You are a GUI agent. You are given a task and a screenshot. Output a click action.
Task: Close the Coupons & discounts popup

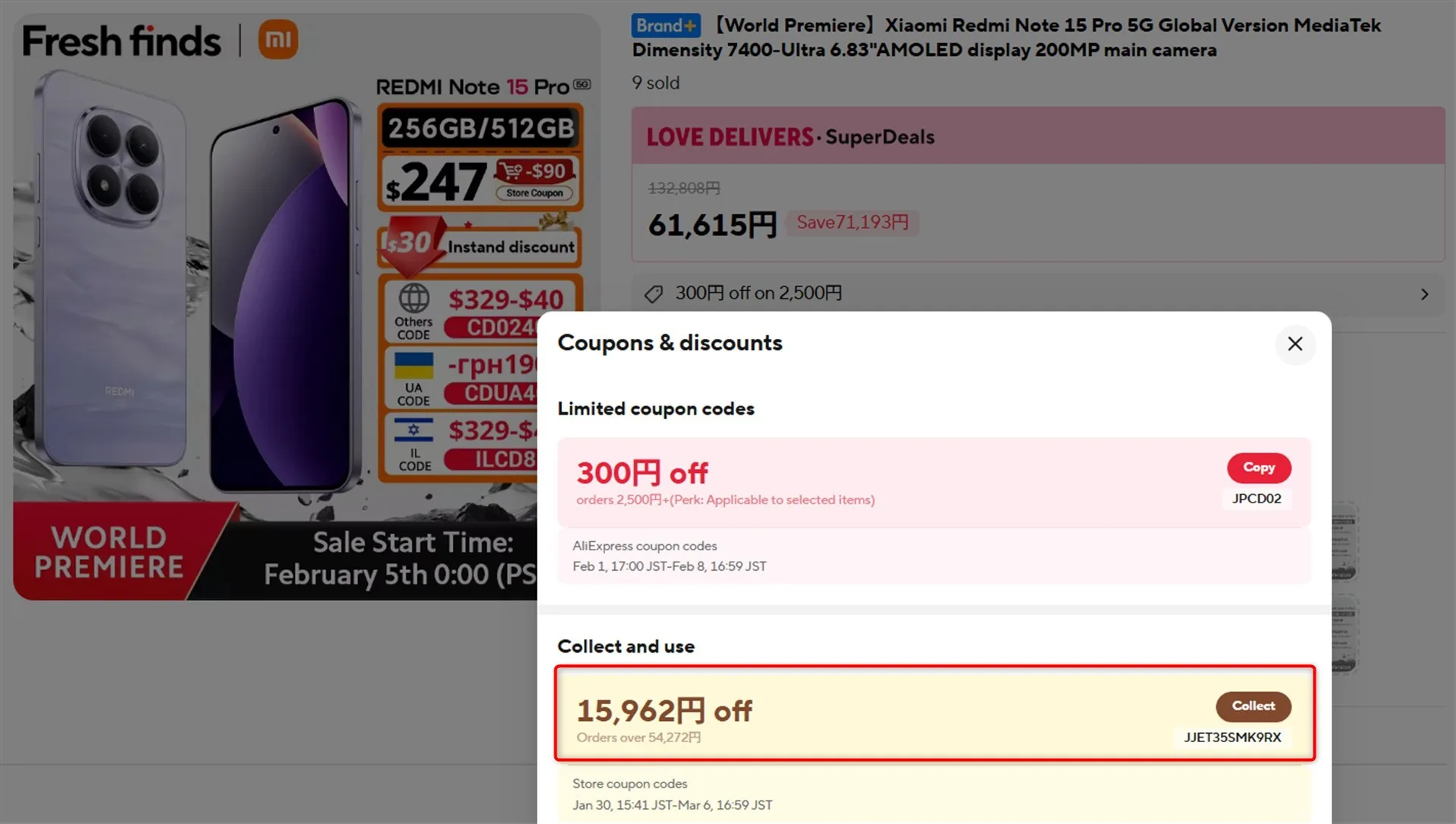click(x=1294, y=344)
